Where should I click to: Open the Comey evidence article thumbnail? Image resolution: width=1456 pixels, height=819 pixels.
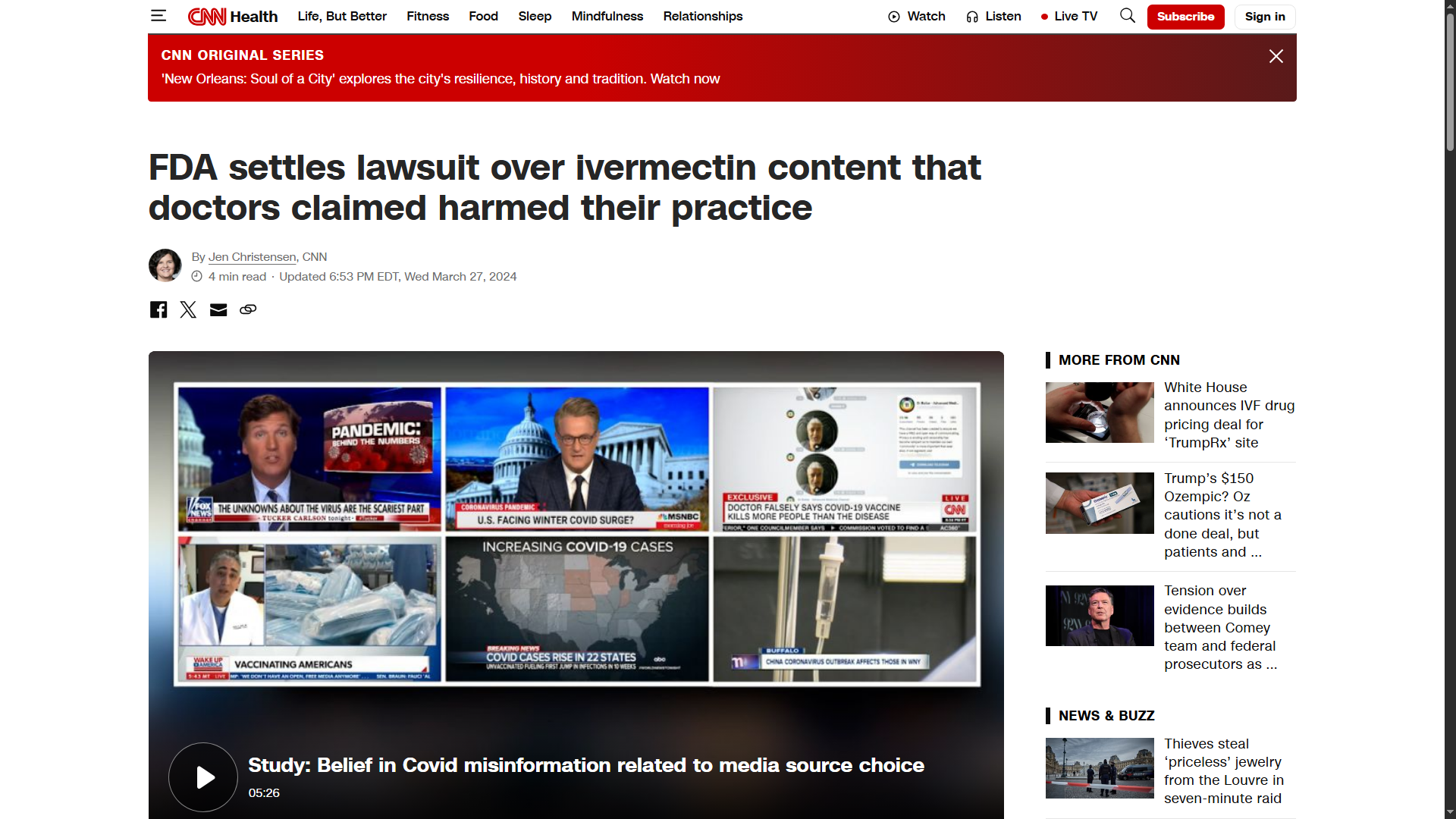(x=1099, y=616)
